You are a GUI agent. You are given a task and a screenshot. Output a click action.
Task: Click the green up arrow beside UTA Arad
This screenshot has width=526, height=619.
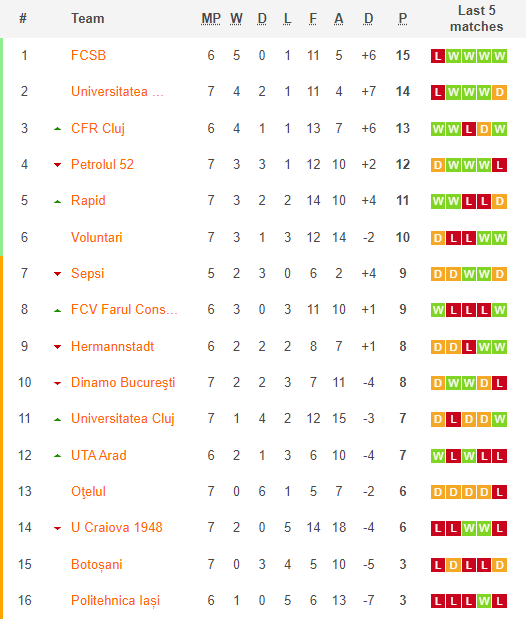tap(58, 456)
